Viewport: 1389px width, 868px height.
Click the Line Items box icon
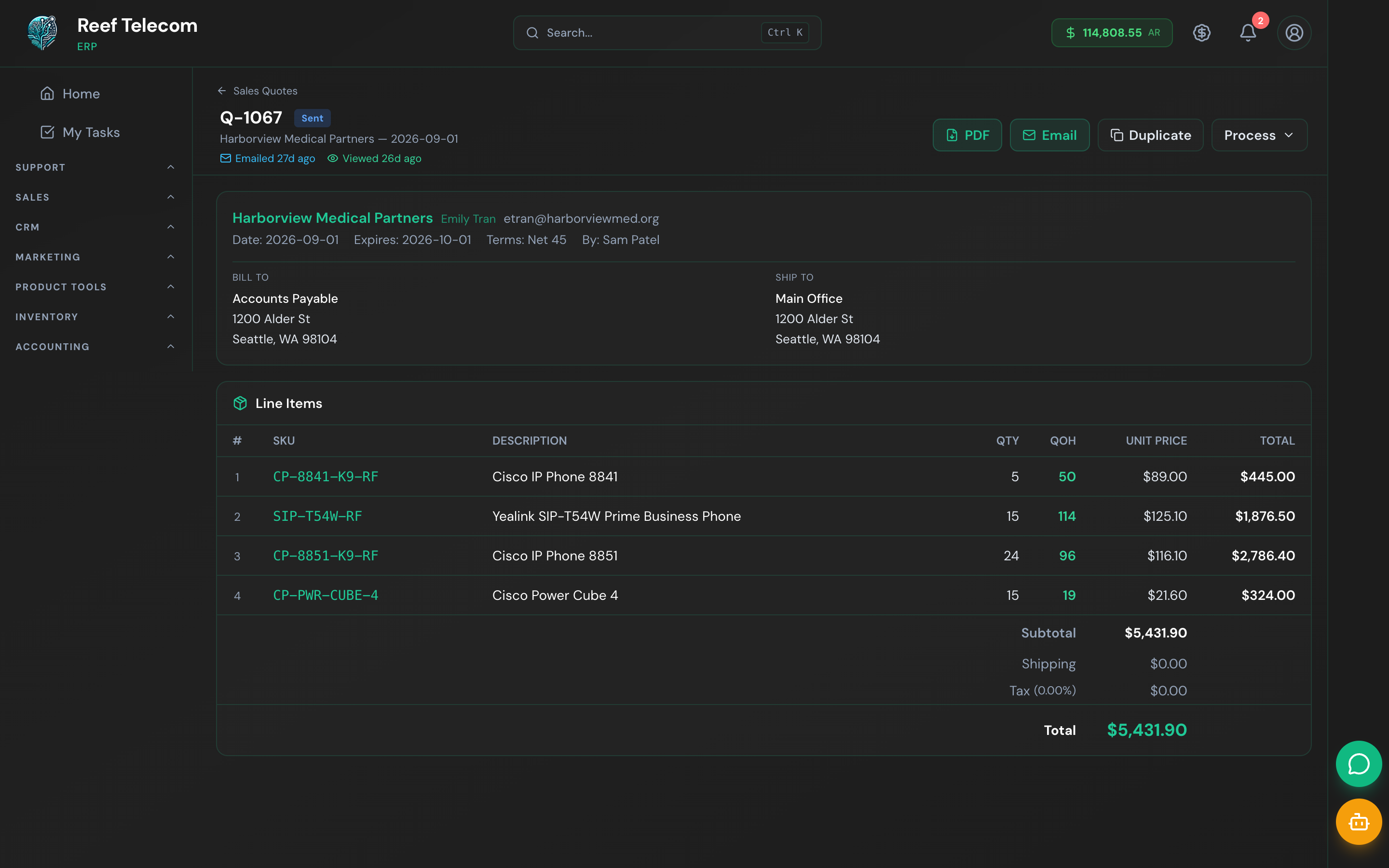pos(240,403)
